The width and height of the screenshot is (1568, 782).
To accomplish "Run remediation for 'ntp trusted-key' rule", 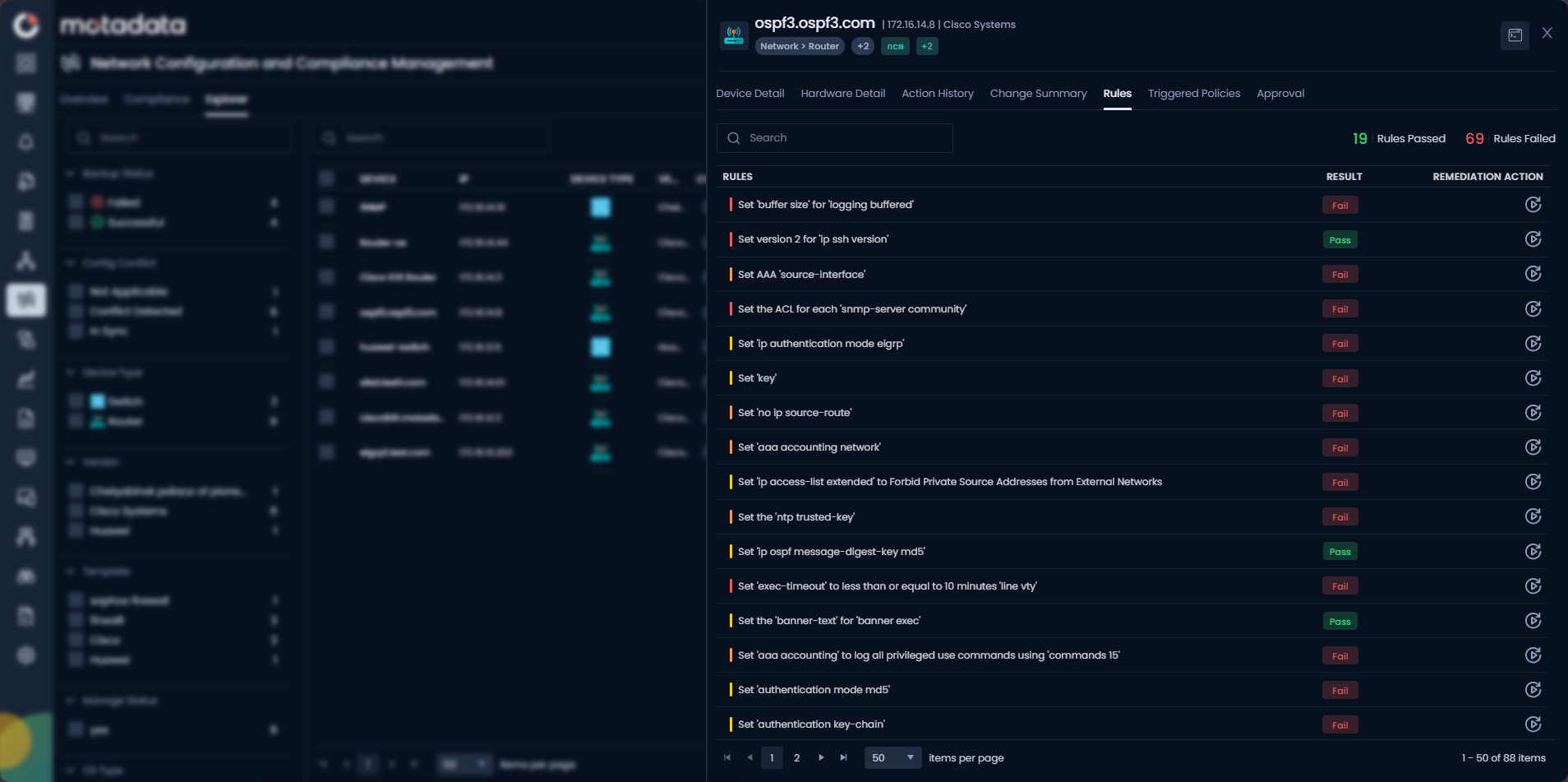I will pos(1533,516).
